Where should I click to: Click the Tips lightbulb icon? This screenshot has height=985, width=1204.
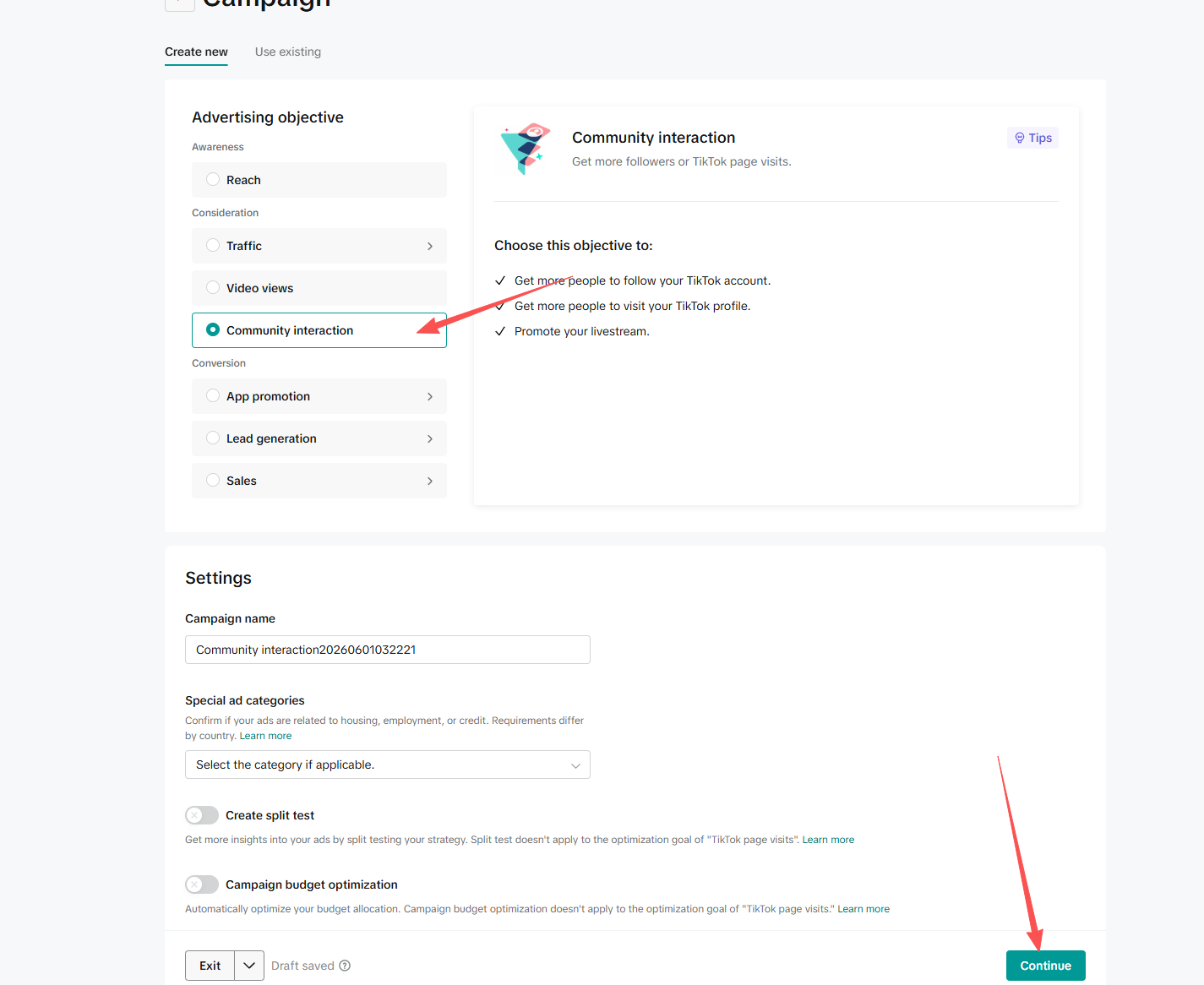(1020, 138)
